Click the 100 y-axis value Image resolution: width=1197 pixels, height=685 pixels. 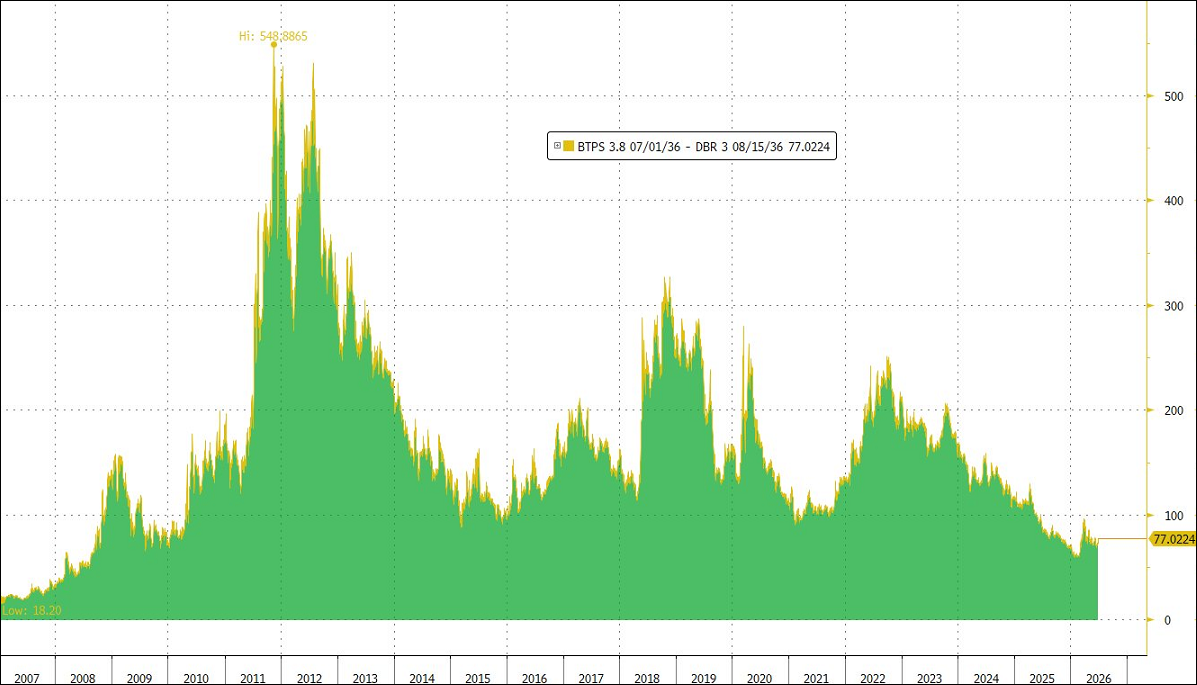click(1173, 515)
